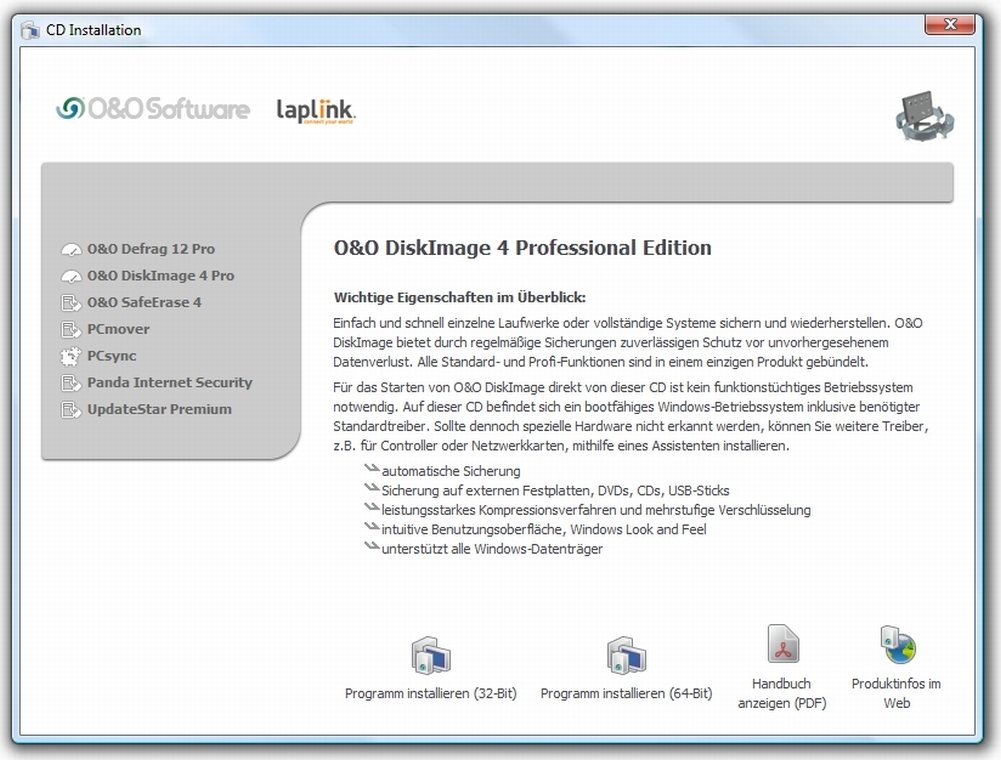Select O&O DiskImage 4 Pro in sidebar
1001x760 pixels.
click(x=161, y=276)
